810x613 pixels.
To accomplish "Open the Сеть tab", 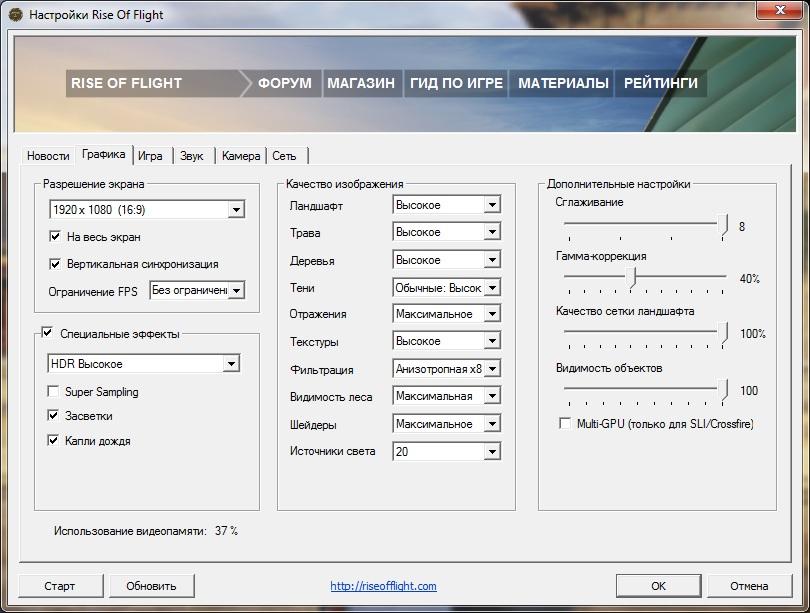I will pos(285,156).
